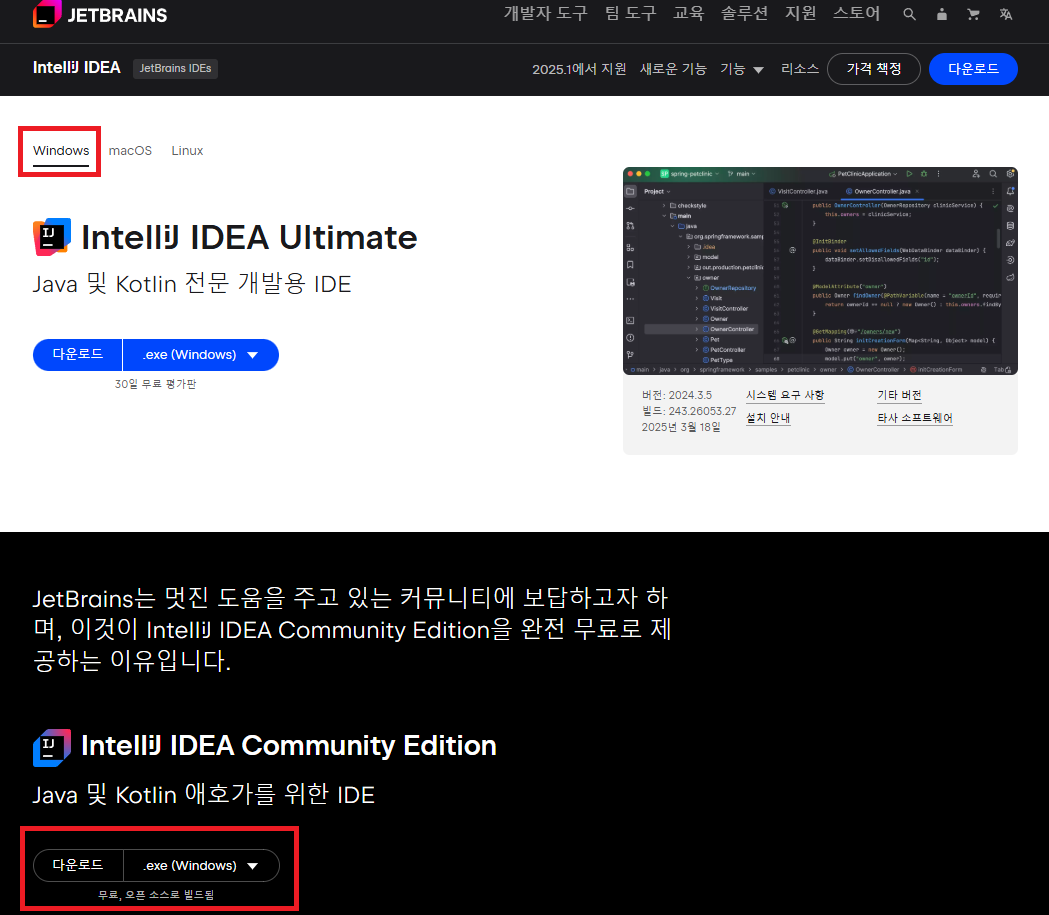Open the shopping cart icon

pyautogui.click(x=973, y=14)
